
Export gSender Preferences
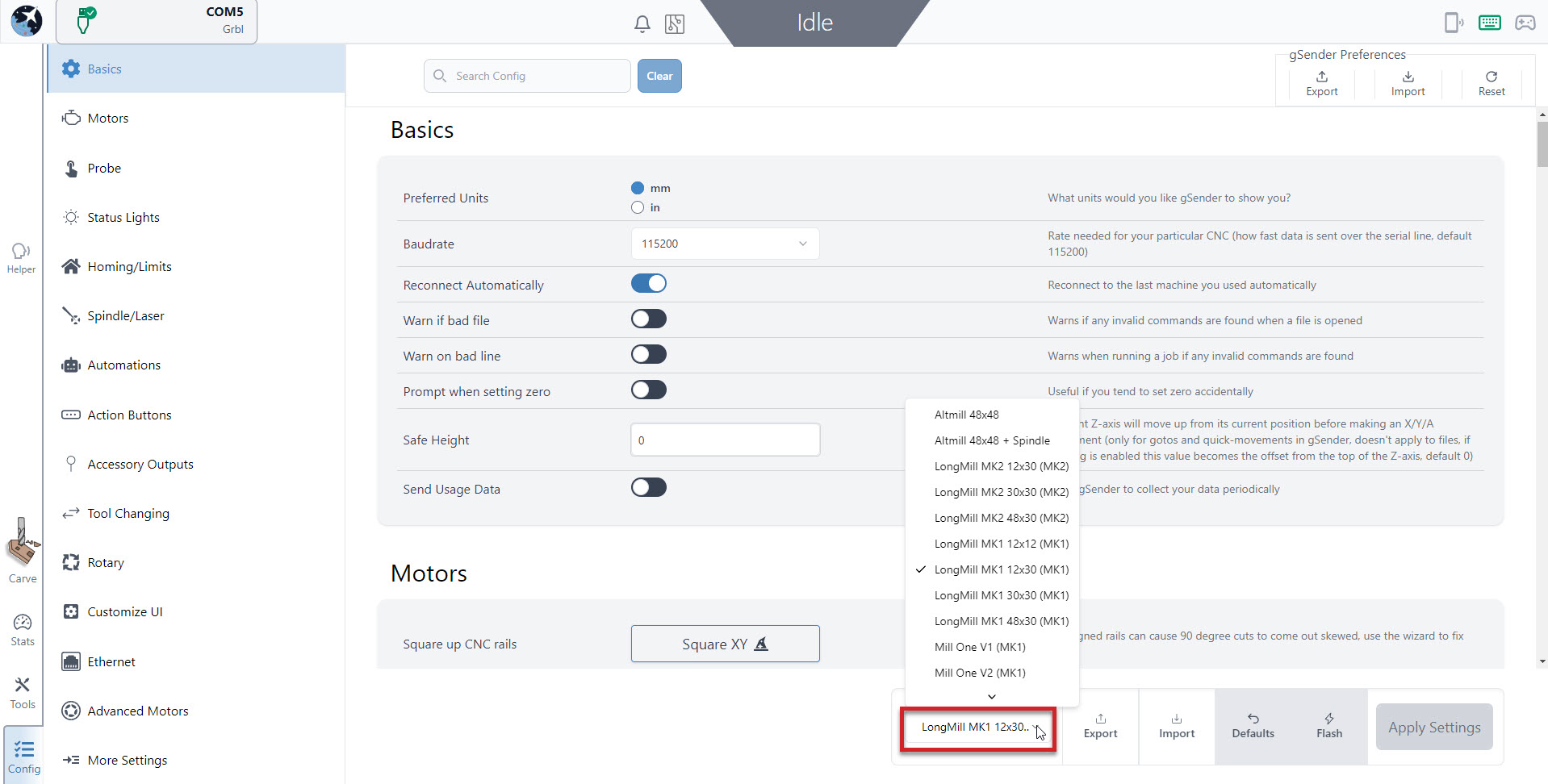click(1322, 83)
